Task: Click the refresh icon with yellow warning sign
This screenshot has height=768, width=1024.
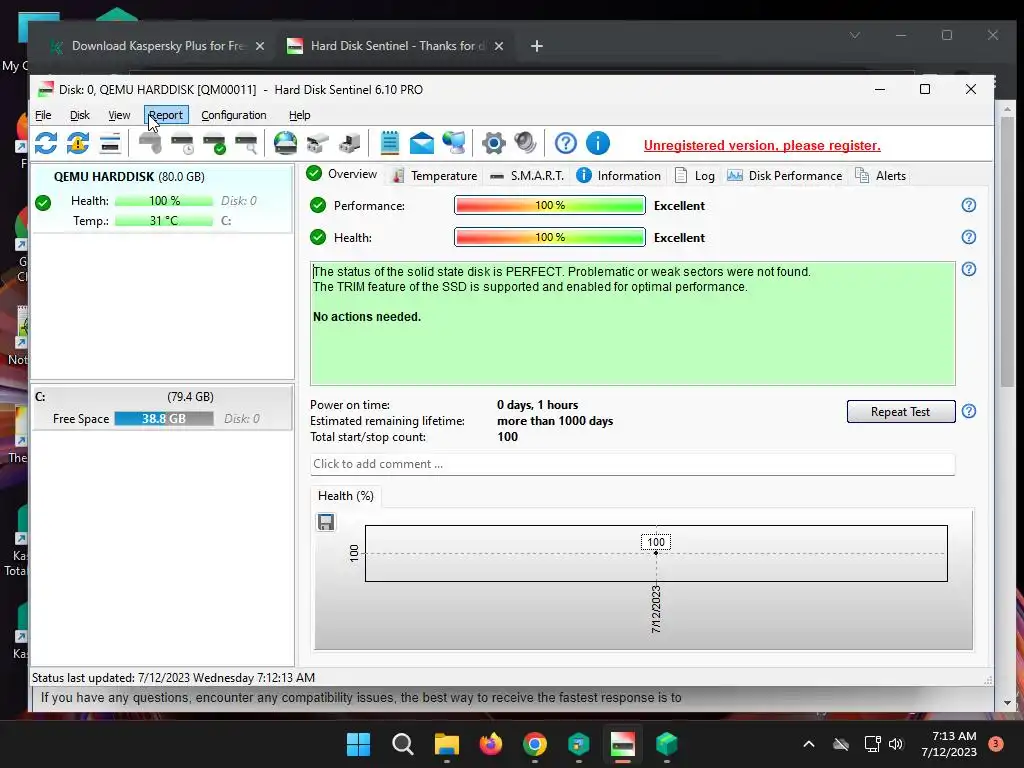Action: coord(78,143)
